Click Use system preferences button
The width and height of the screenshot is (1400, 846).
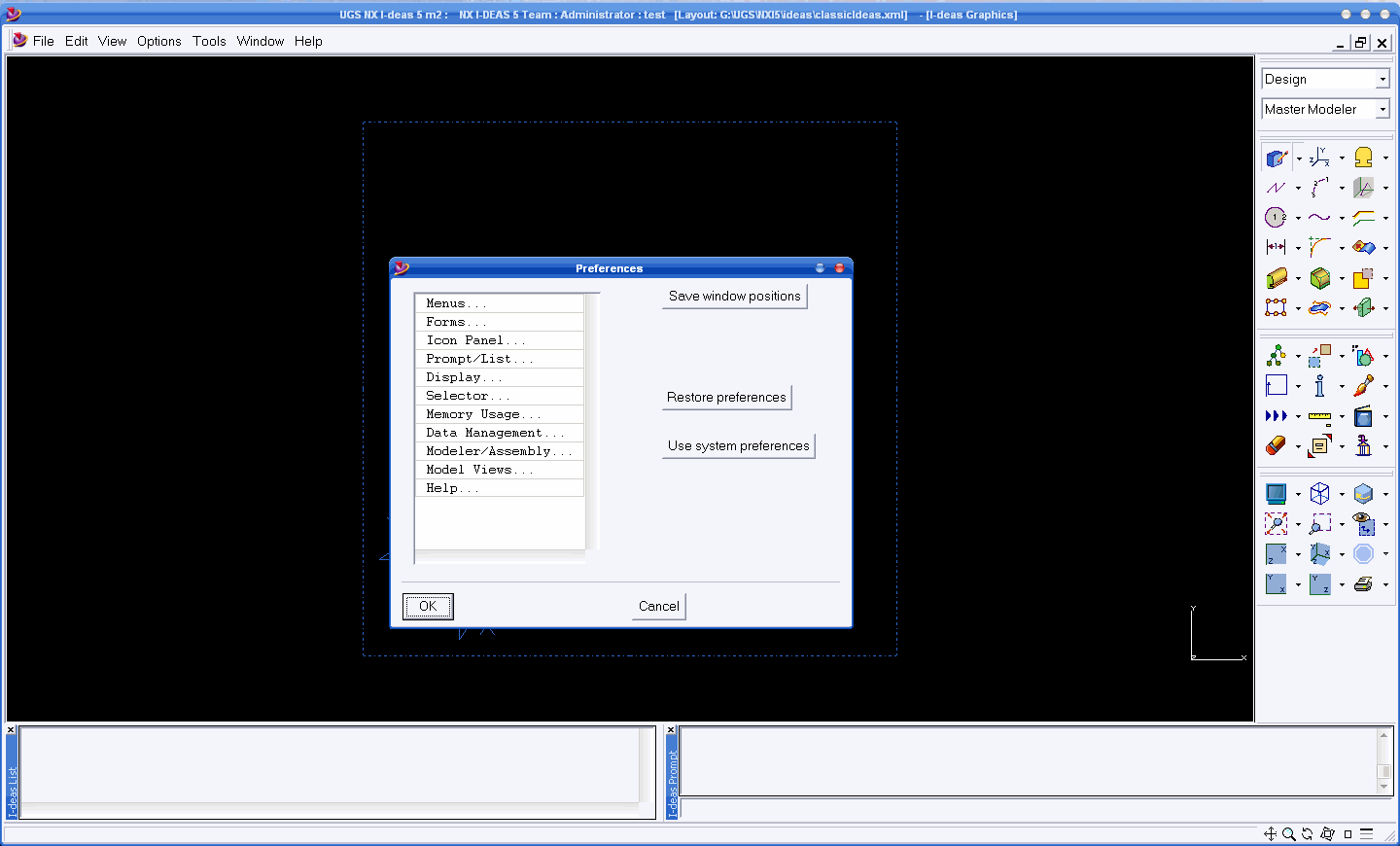point(738,445)
